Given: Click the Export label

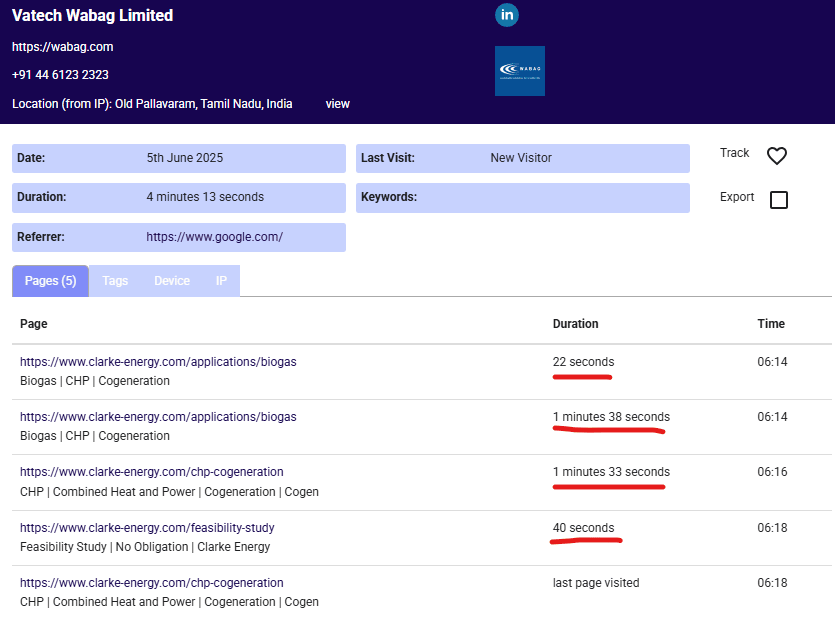Looking at the screenshot, I should [737, 197].
